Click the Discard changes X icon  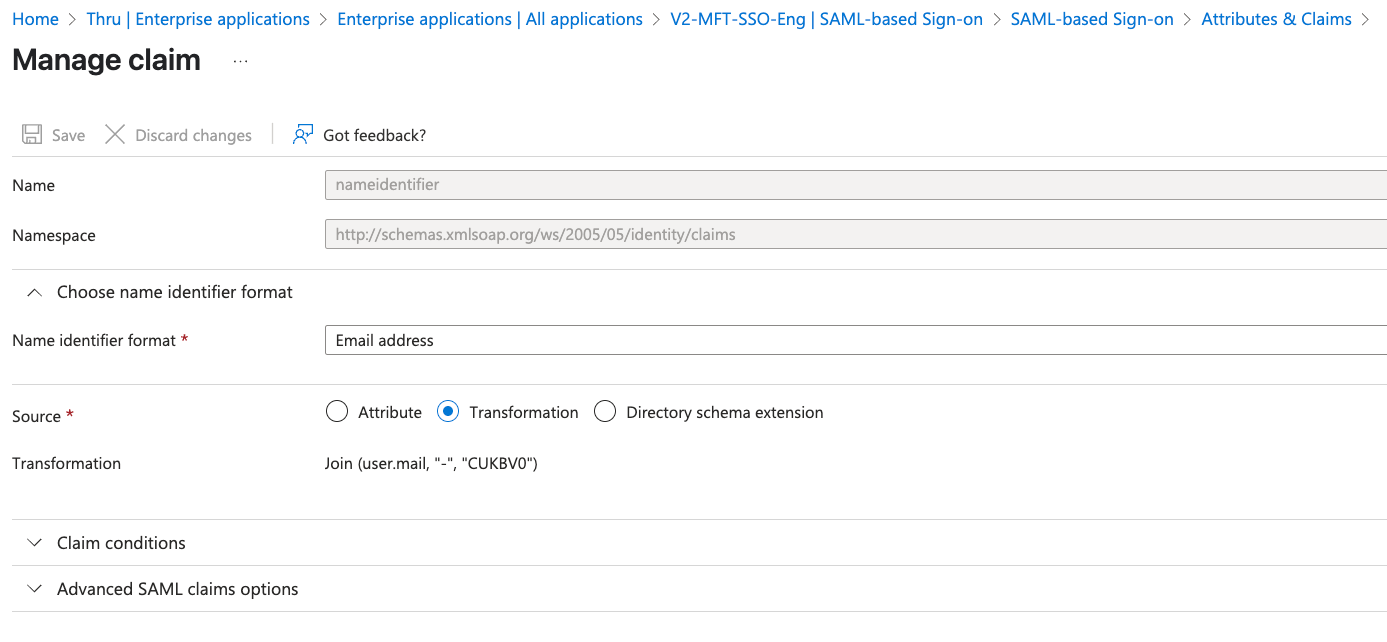115,135
